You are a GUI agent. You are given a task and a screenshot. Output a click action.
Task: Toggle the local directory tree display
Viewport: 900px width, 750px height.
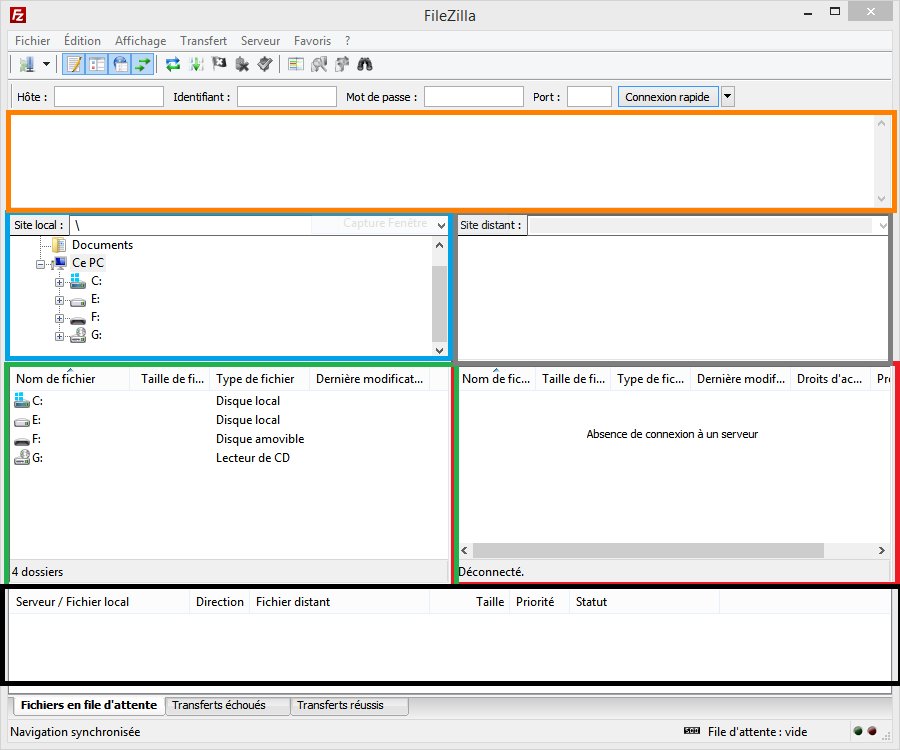point(97,64)
